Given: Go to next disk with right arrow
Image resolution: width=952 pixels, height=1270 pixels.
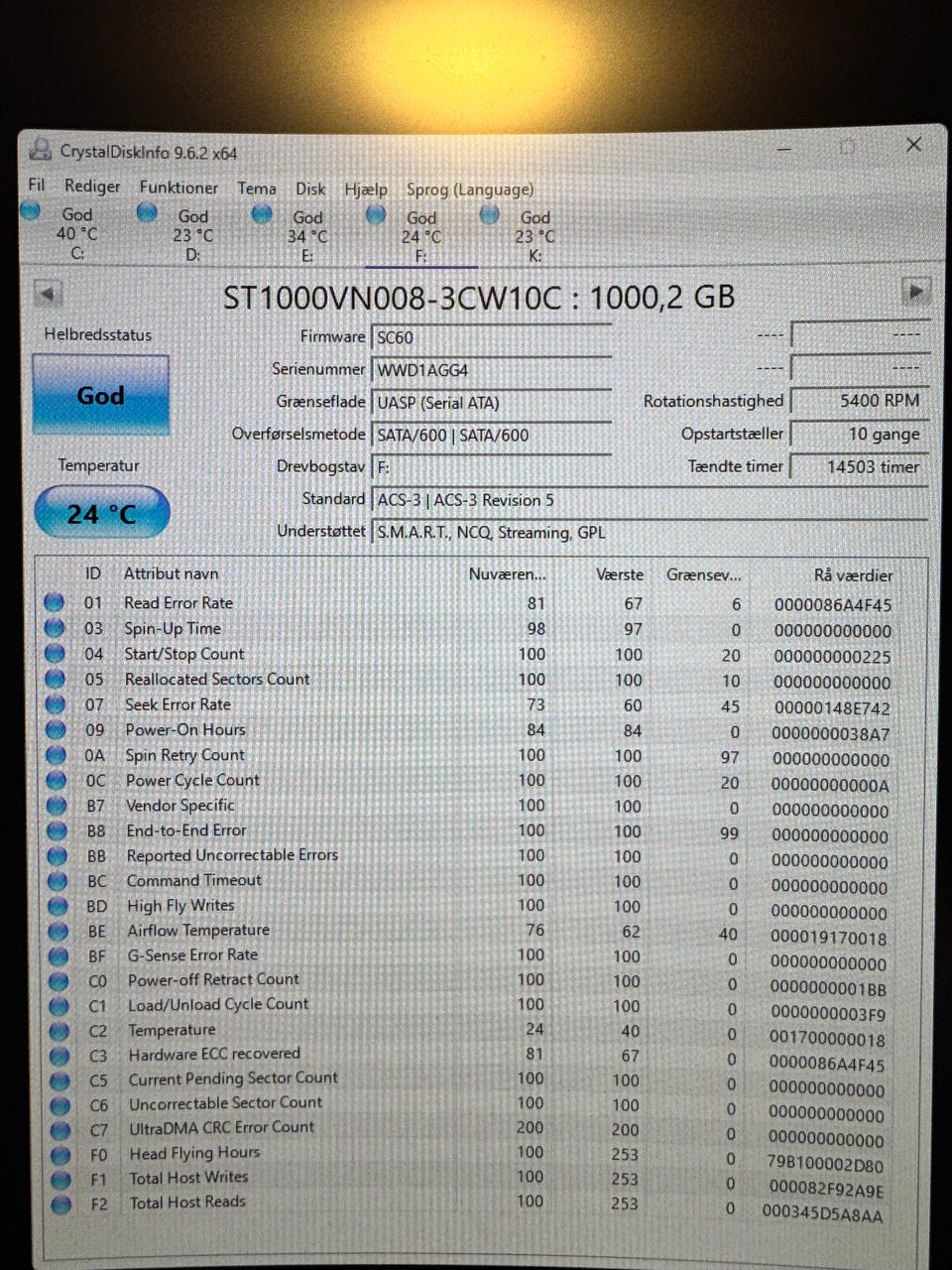Looking at the screenshot, I should (x=915, y=292).
